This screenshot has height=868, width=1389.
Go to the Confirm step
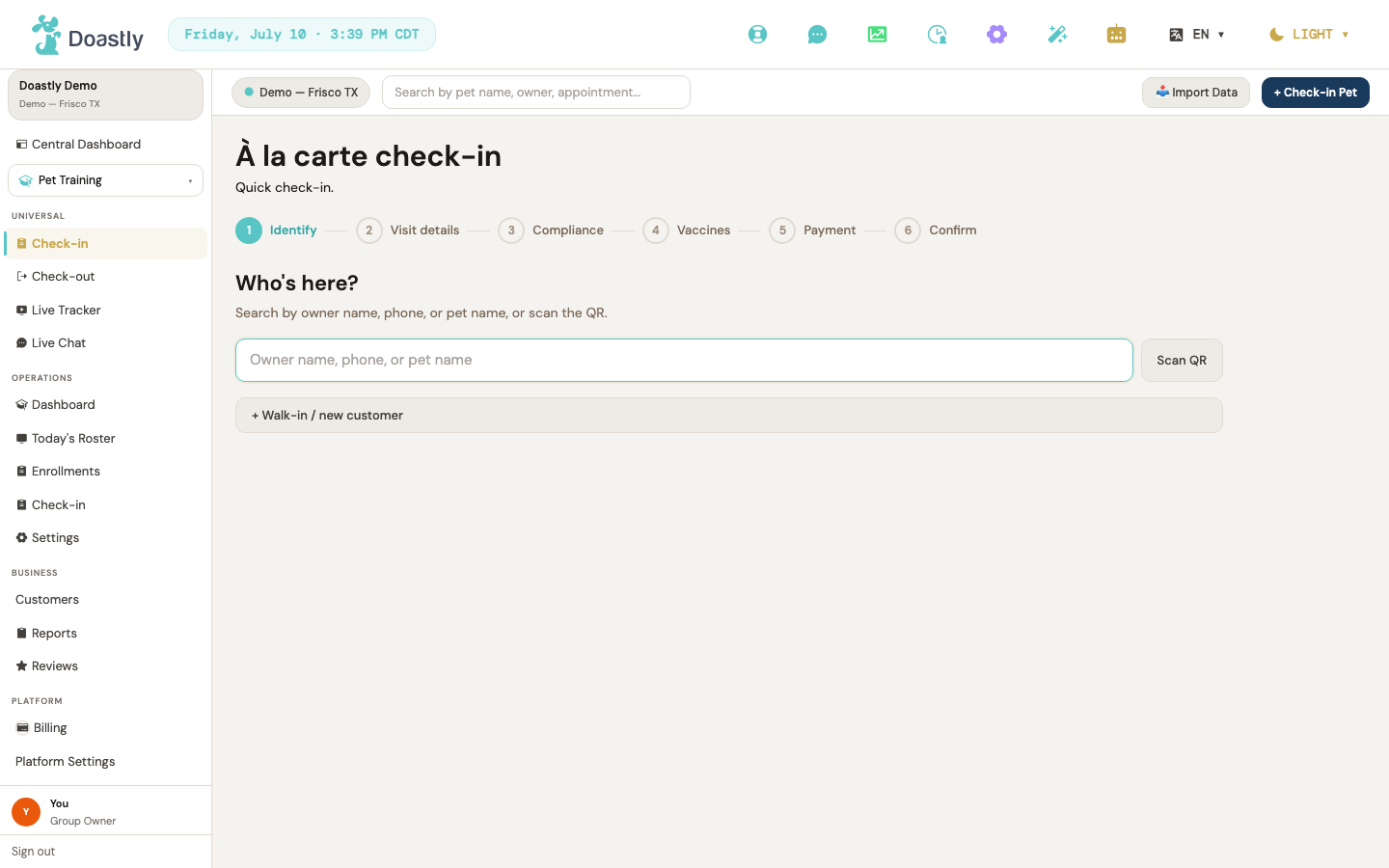[x=936, y=231]
